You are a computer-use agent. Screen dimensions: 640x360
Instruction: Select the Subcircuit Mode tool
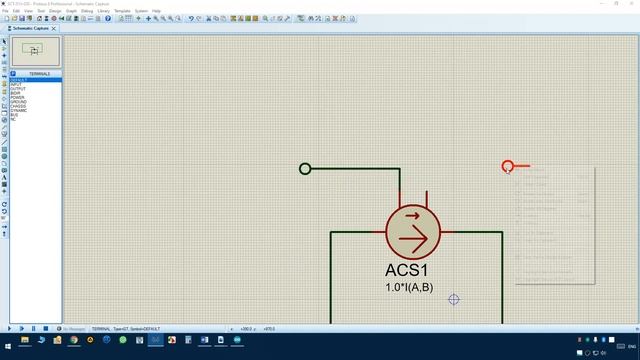pyautogui.click(x=4, y=84)
